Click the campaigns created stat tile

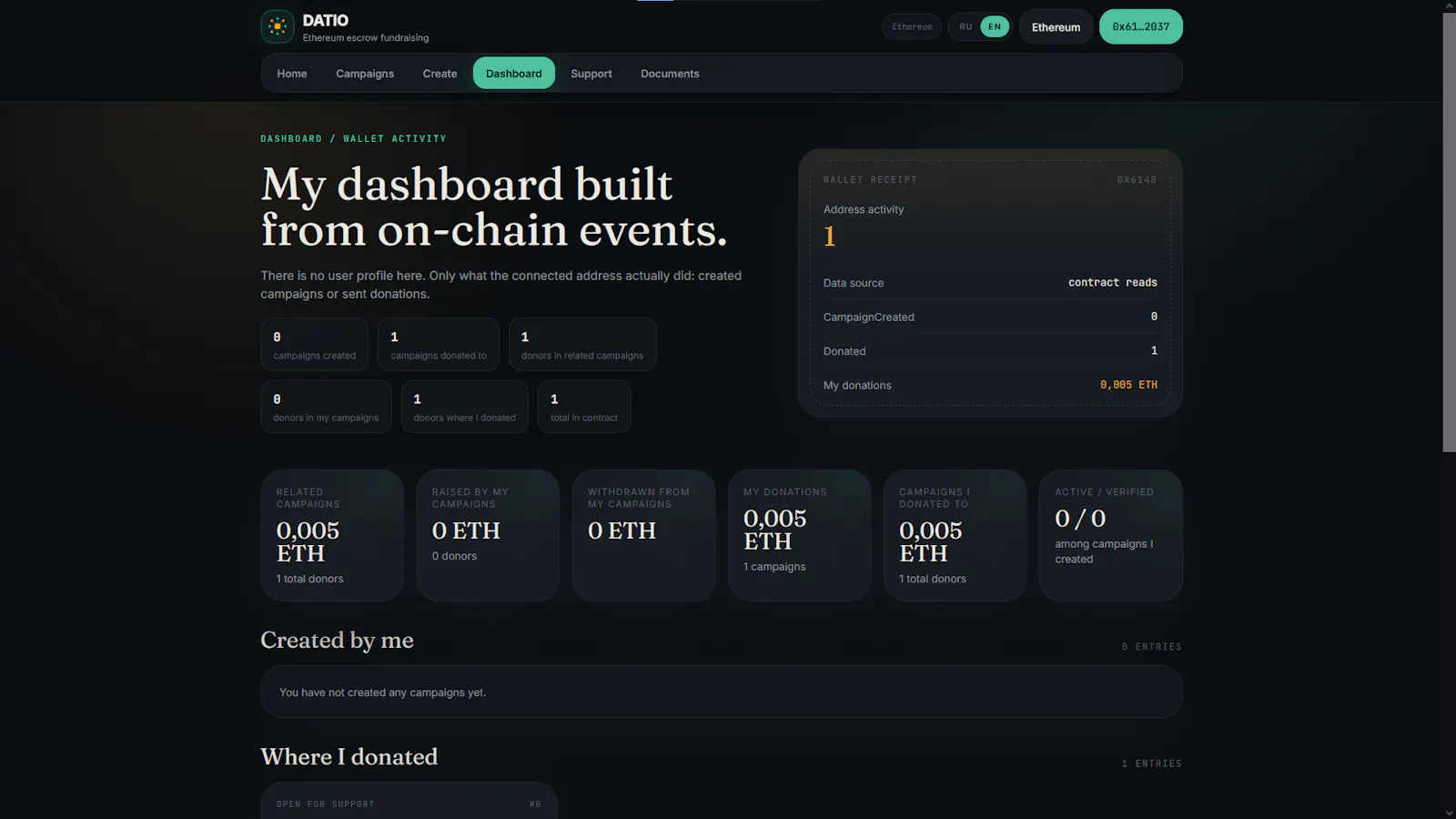[314, 345]
